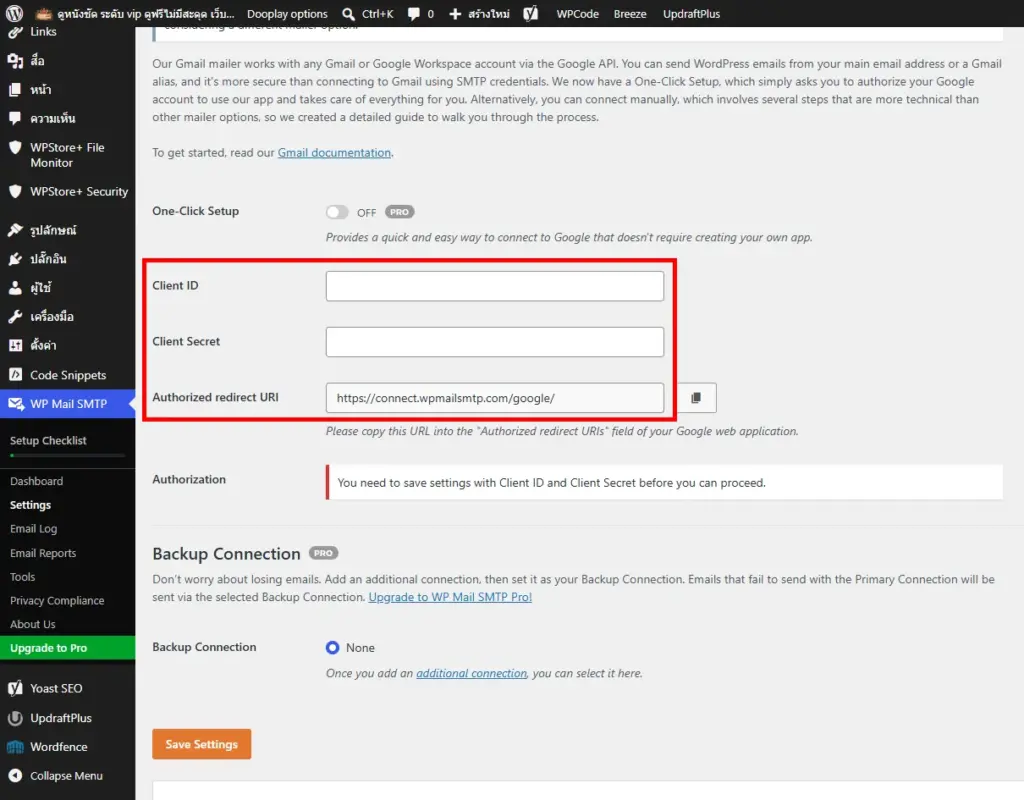
Task: Open the additional connection link
Action: tap(472, 673)
